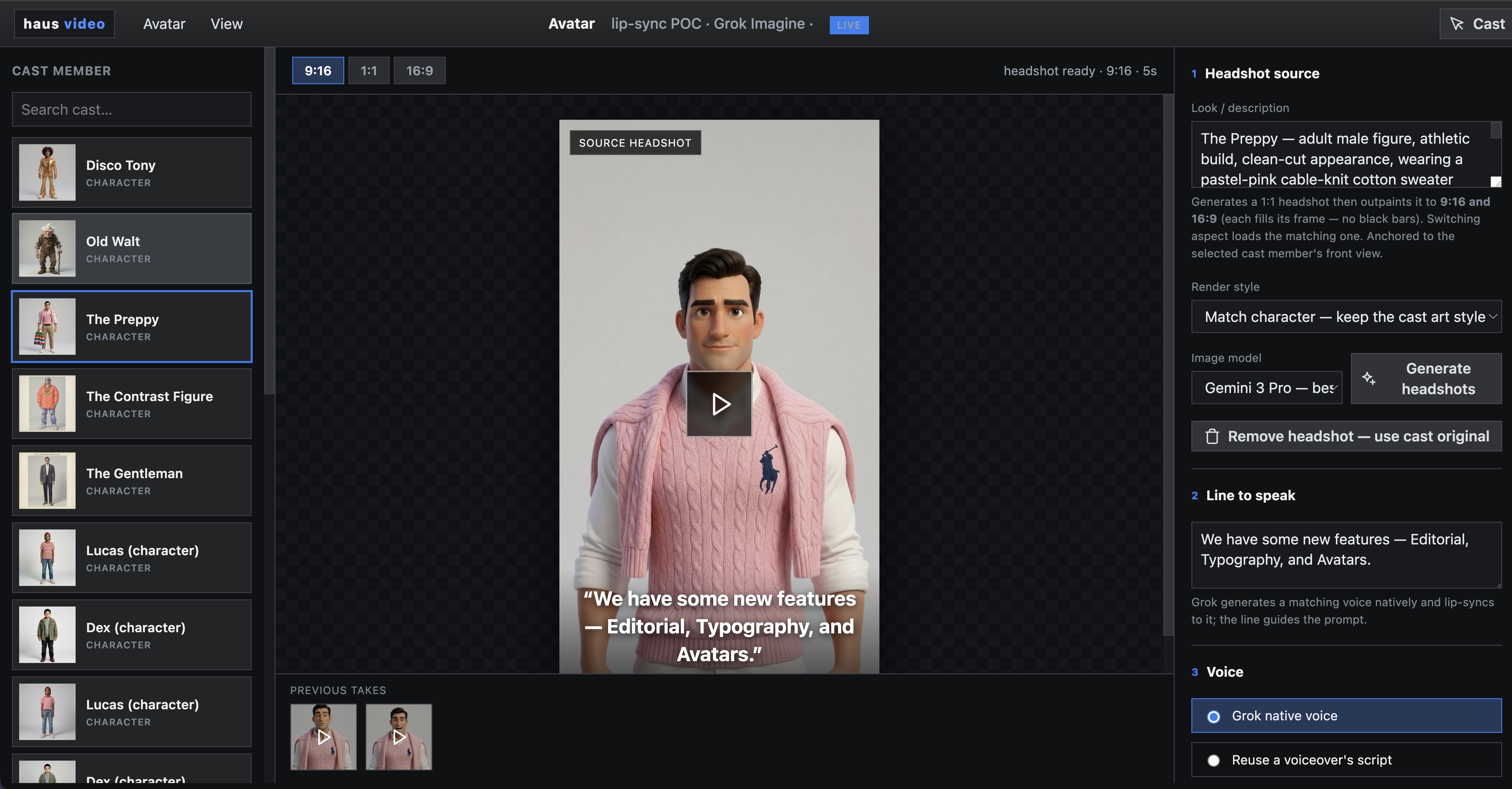Open the Render style dropdown
Viewport: 1512px width, 789px height.
point(1346,317)
